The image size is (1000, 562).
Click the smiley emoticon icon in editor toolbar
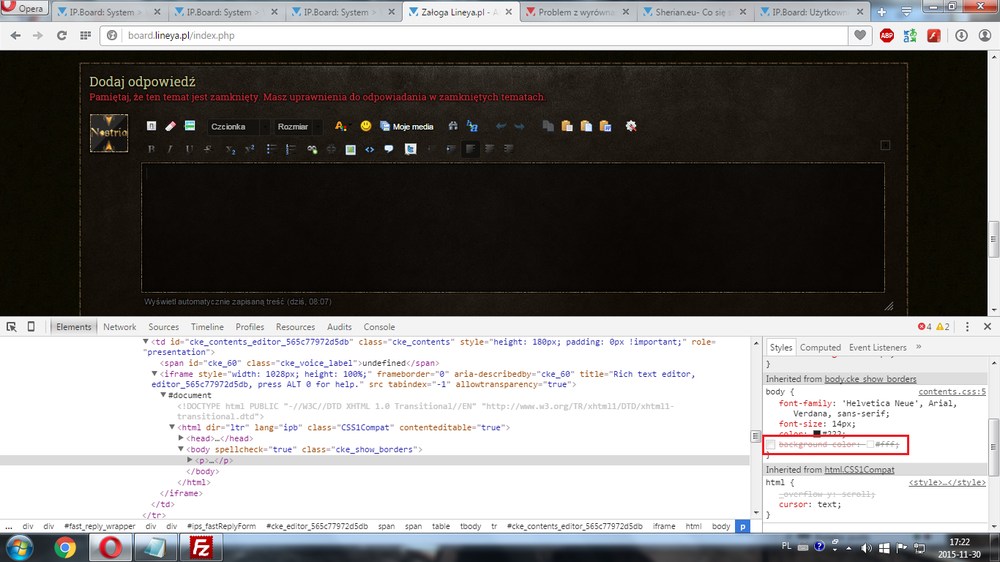(366, 126)
